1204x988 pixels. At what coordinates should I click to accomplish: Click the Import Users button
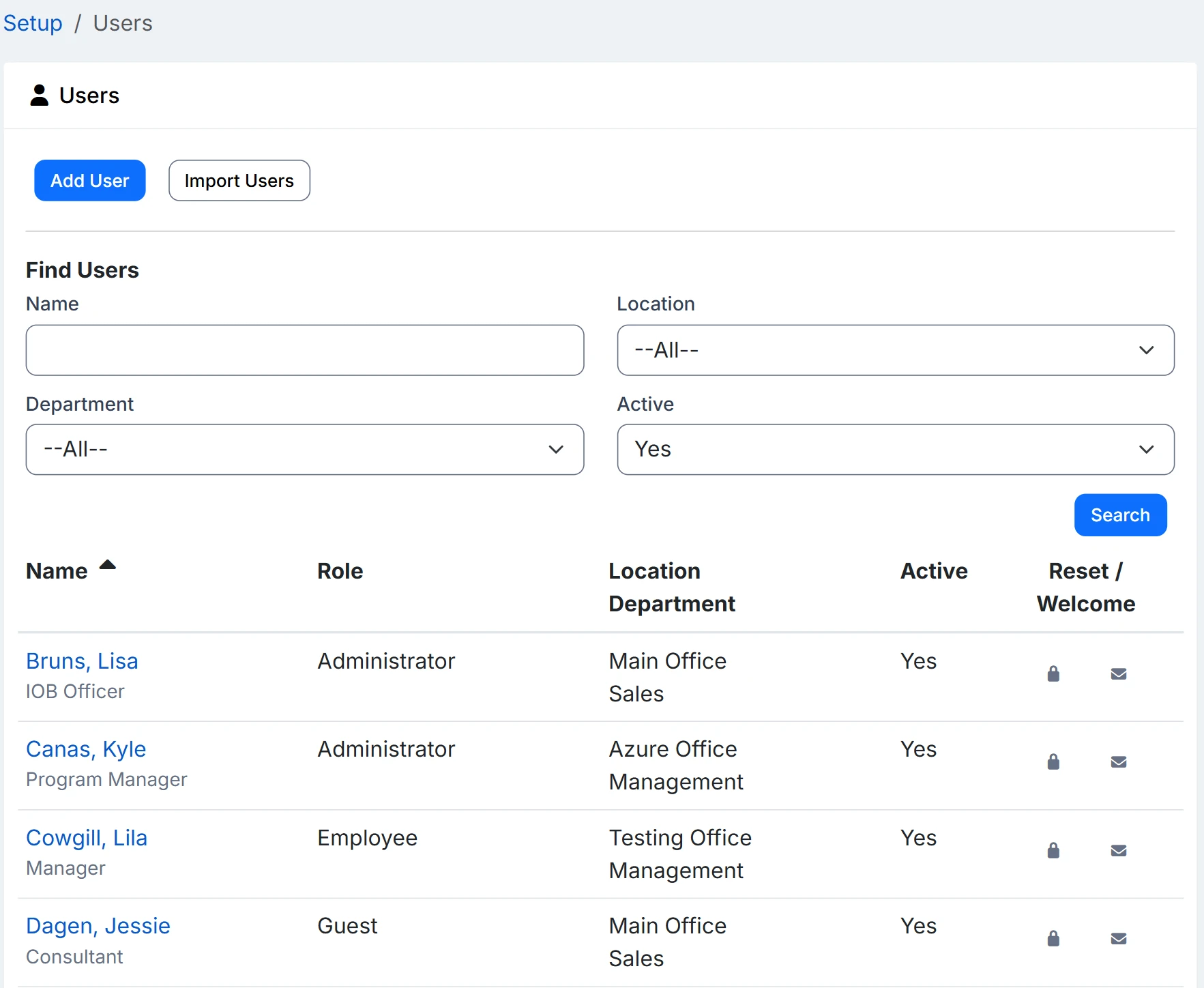(239, 181)
